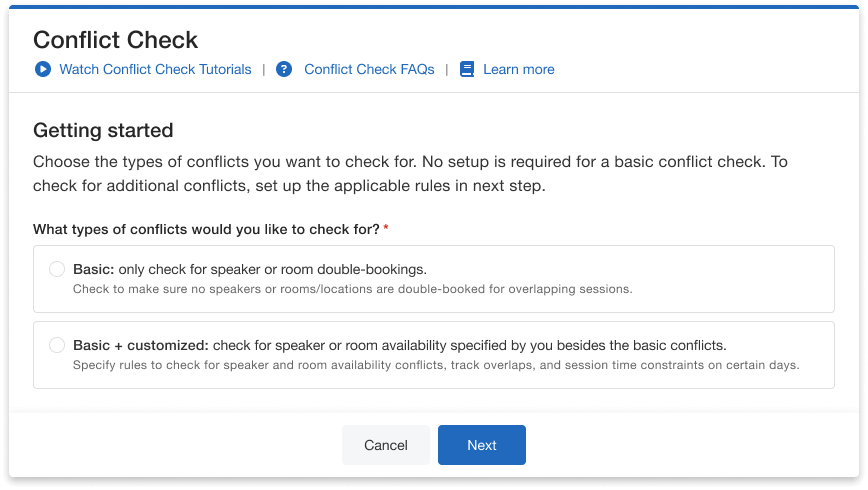The width and height of the screenshot is (868, 490).
Task: Click the 'Specify rules to check' description
Action: (436, 365)
